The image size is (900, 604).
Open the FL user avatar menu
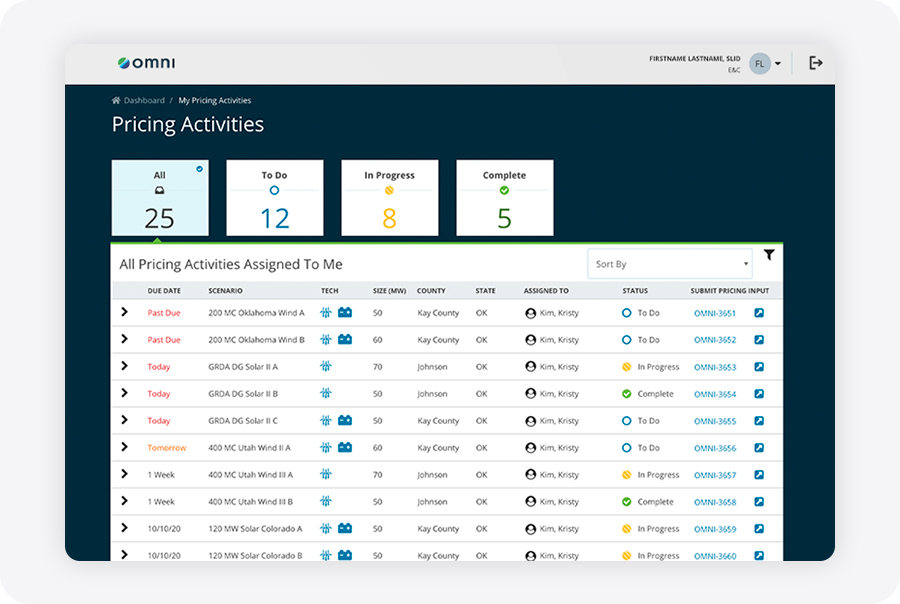[x=759, y=64]
